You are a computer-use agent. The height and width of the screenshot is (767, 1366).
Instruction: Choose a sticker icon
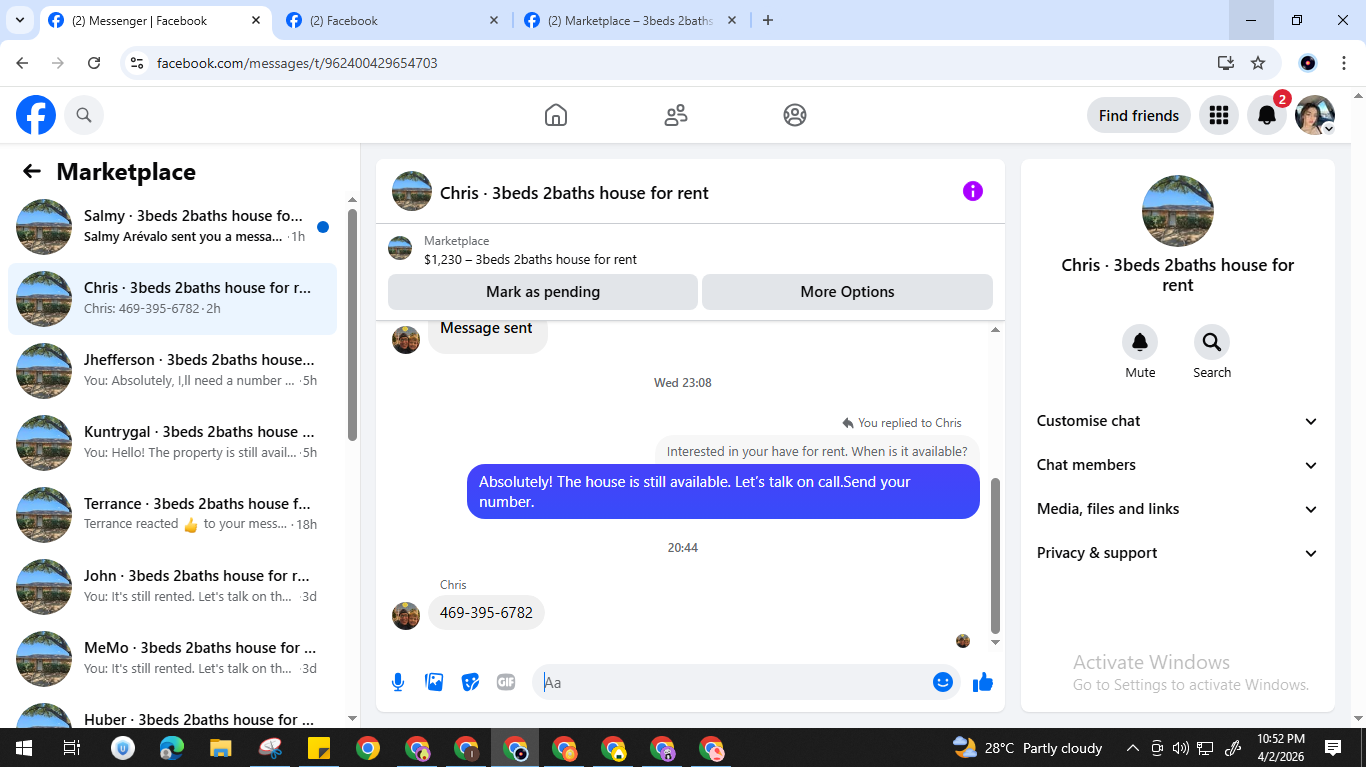click(x=470, y=682)
